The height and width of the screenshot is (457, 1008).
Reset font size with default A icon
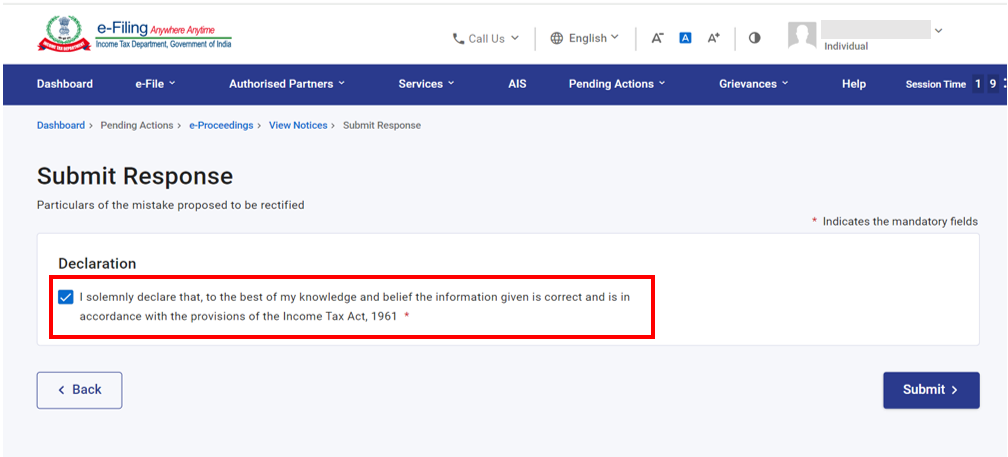pos(685,38)
